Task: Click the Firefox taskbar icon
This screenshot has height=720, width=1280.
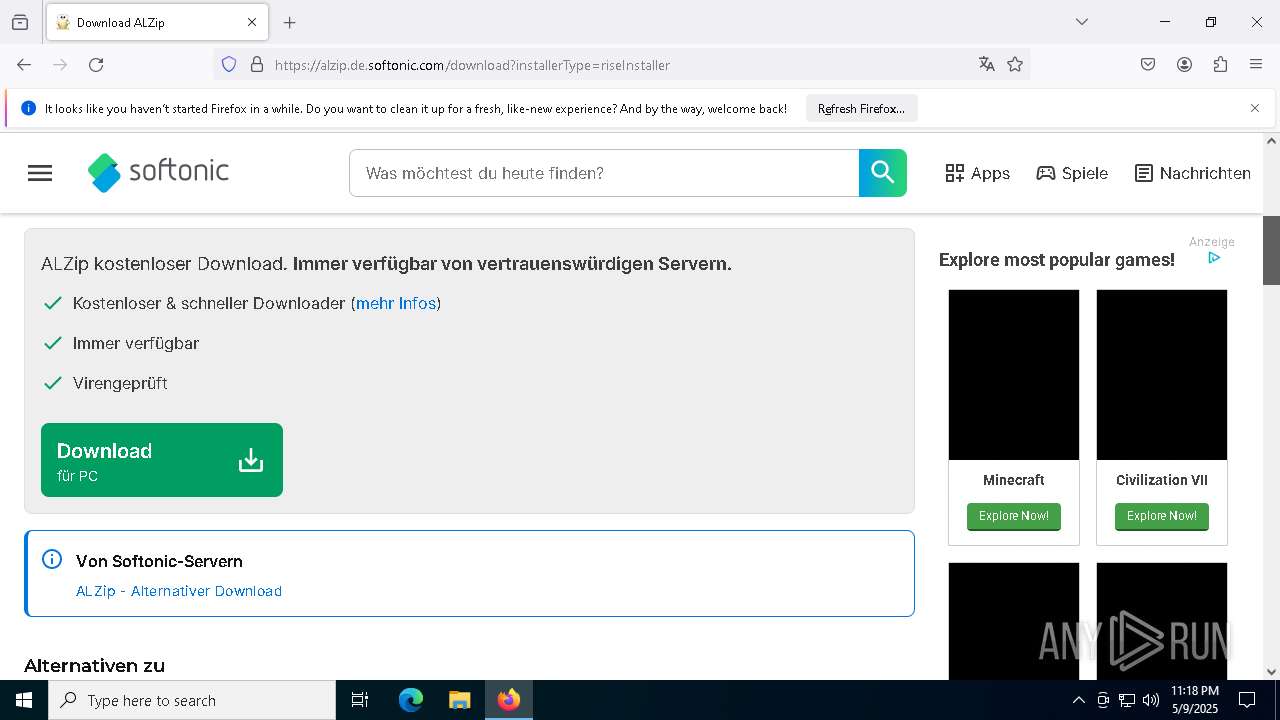Action: (x=509, y=700)
